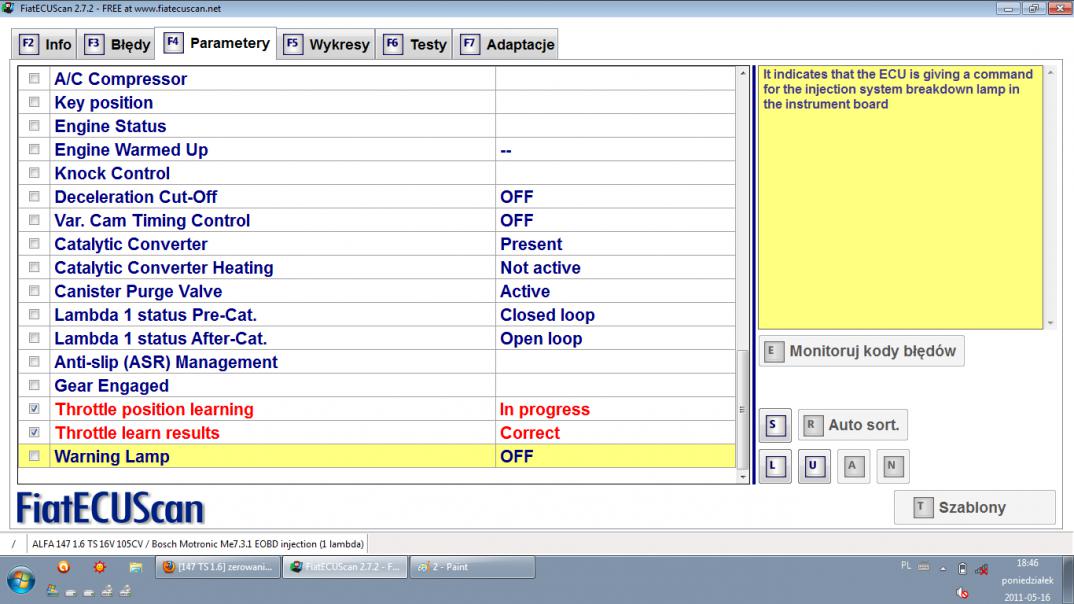Open the F5 Wykresy tab
1074x604 pixels.
pyautogui.click(x=327, y=45)
